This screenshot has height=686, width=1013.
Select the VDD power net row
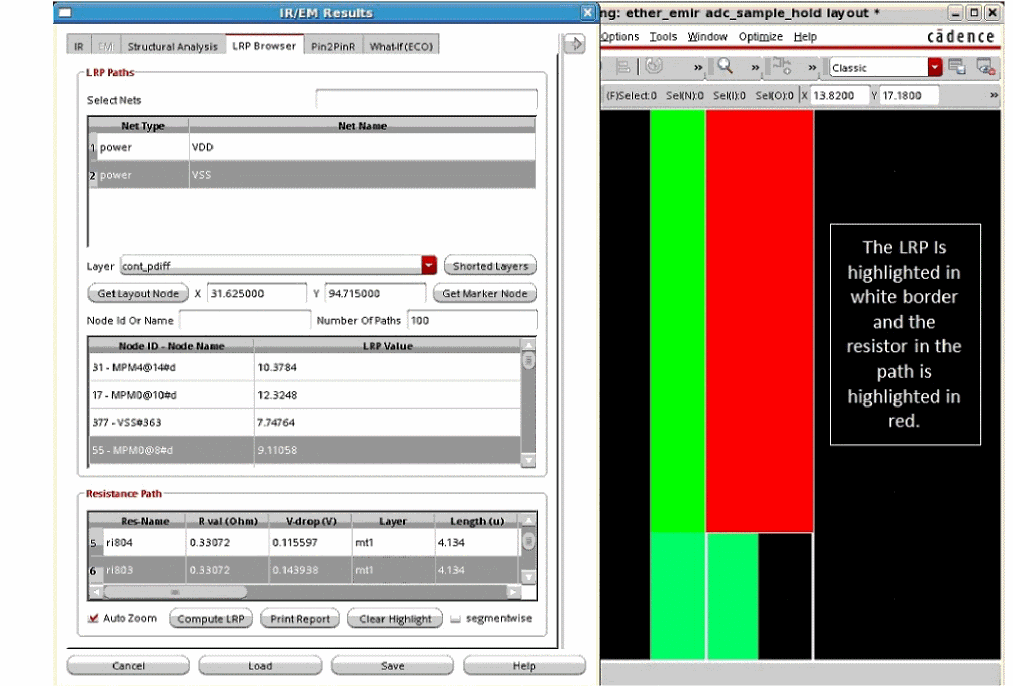[x=312, y=147]
